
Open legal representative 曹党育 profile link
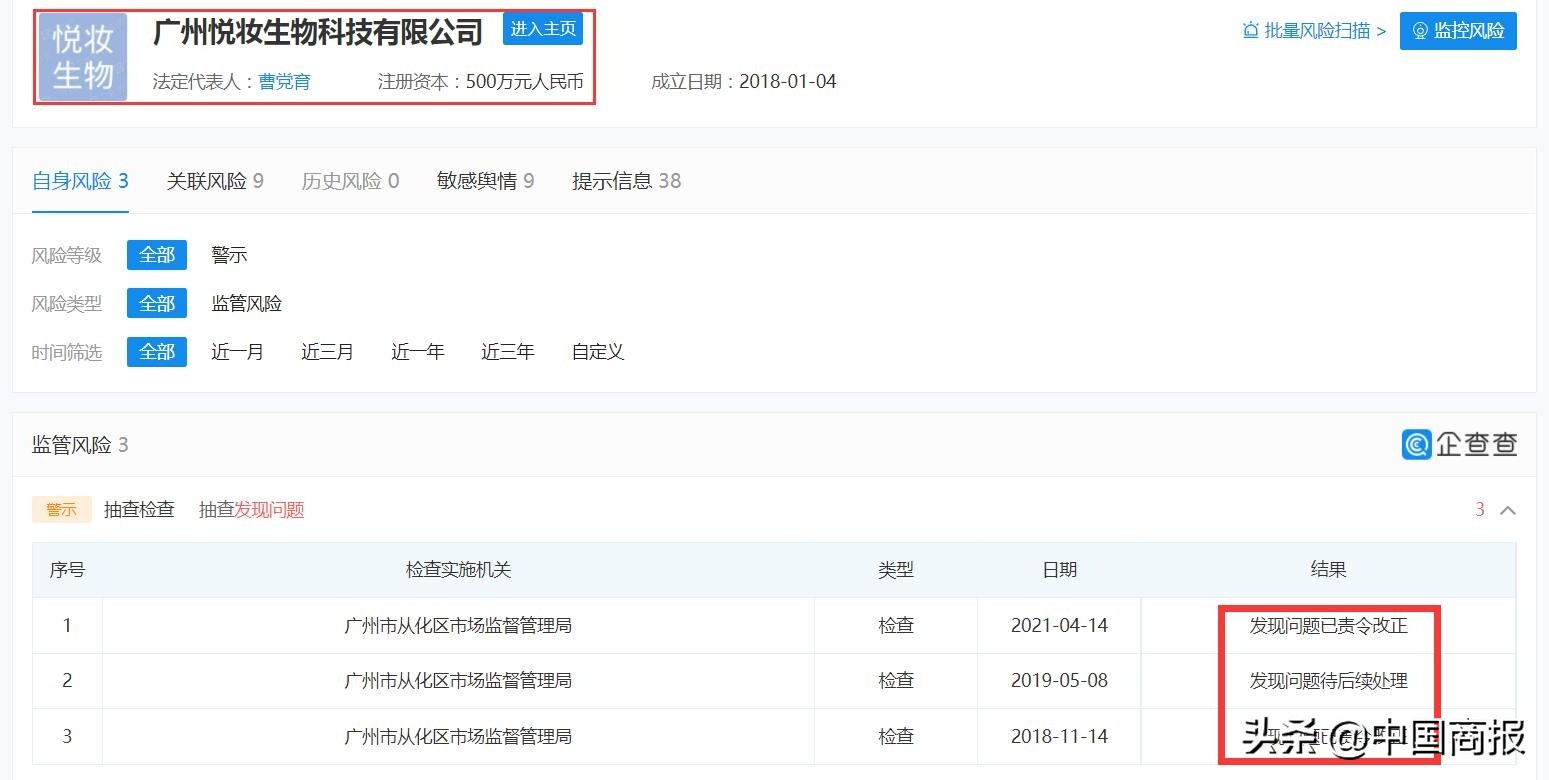pyautogui.click(x=284, y=81)
